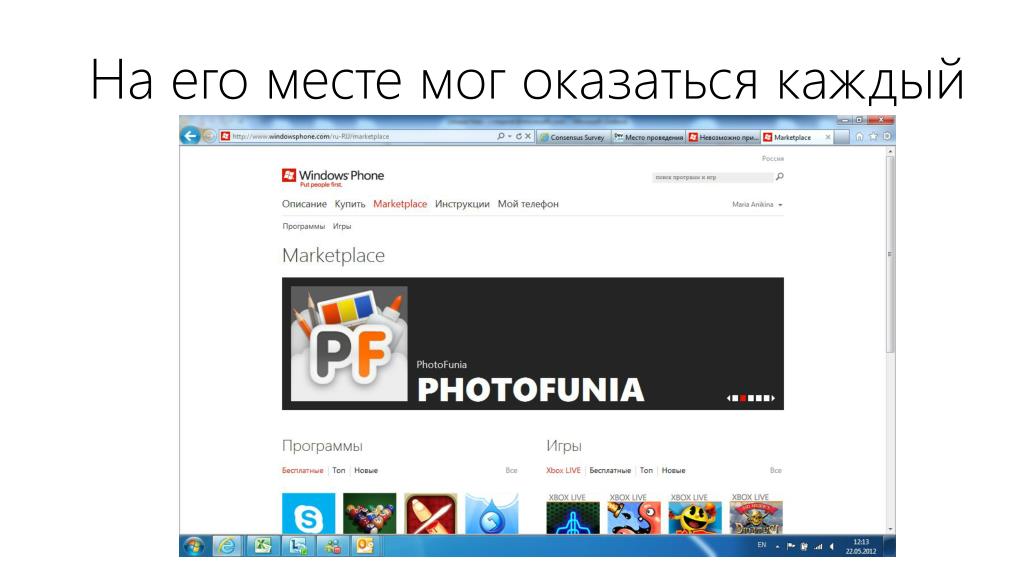Stop loading with the address bar X icon
This screenshot has height=576, width=1024.
pyautogui.click(x=528, y=136)
